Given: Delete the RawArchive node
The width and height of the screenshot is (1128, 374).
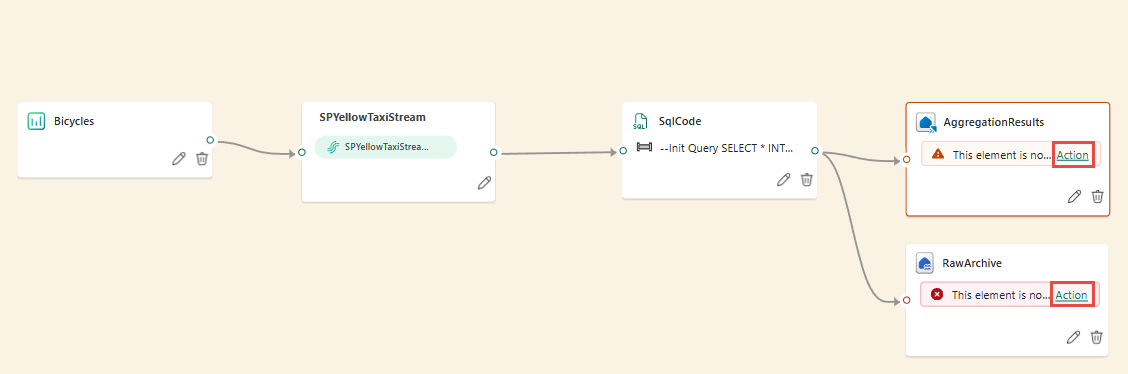Looking at the screenshot, I should pyautogui.click(x=1096, y=337).
